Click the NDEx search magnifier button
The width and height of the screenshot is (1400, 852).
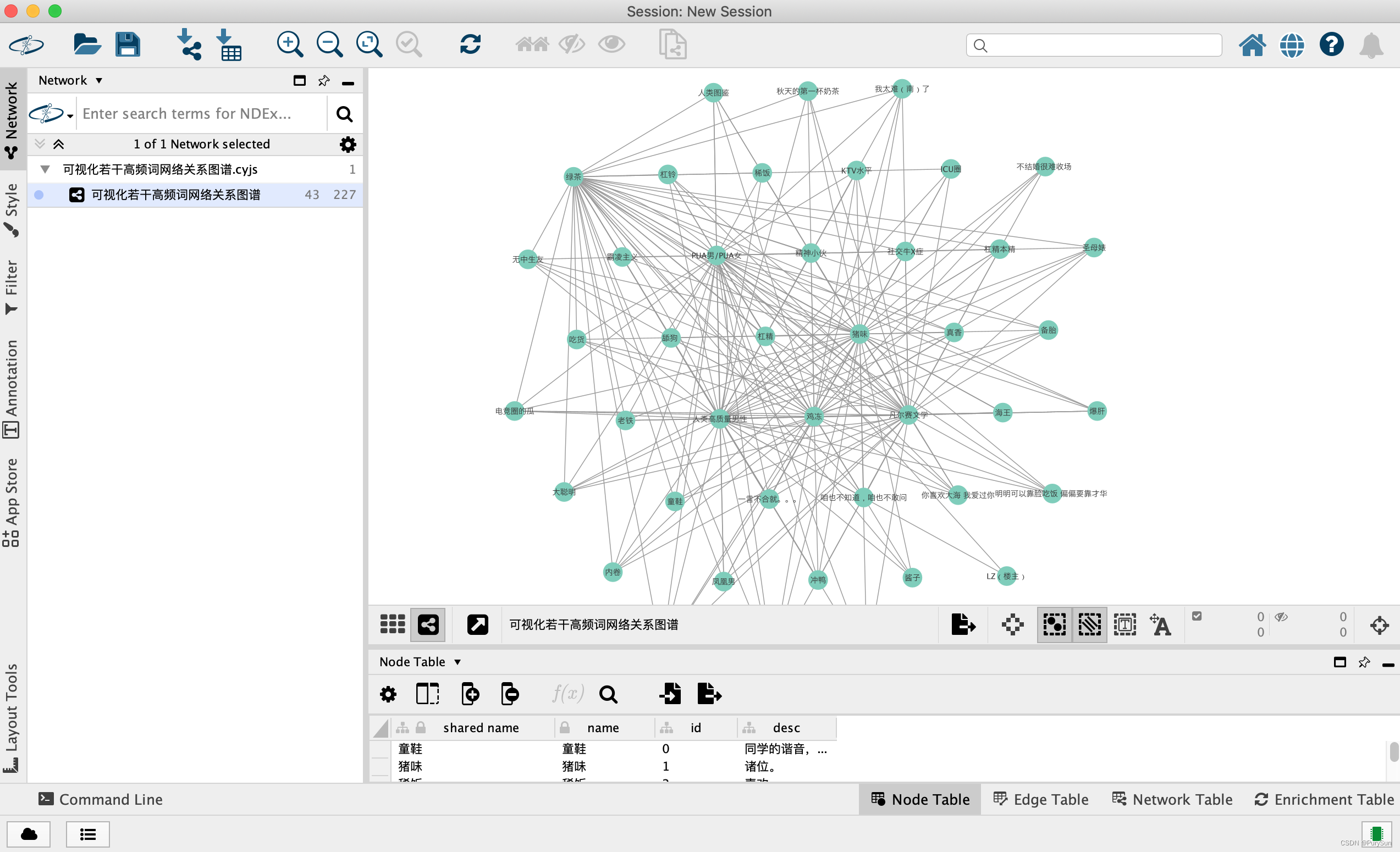344,114
